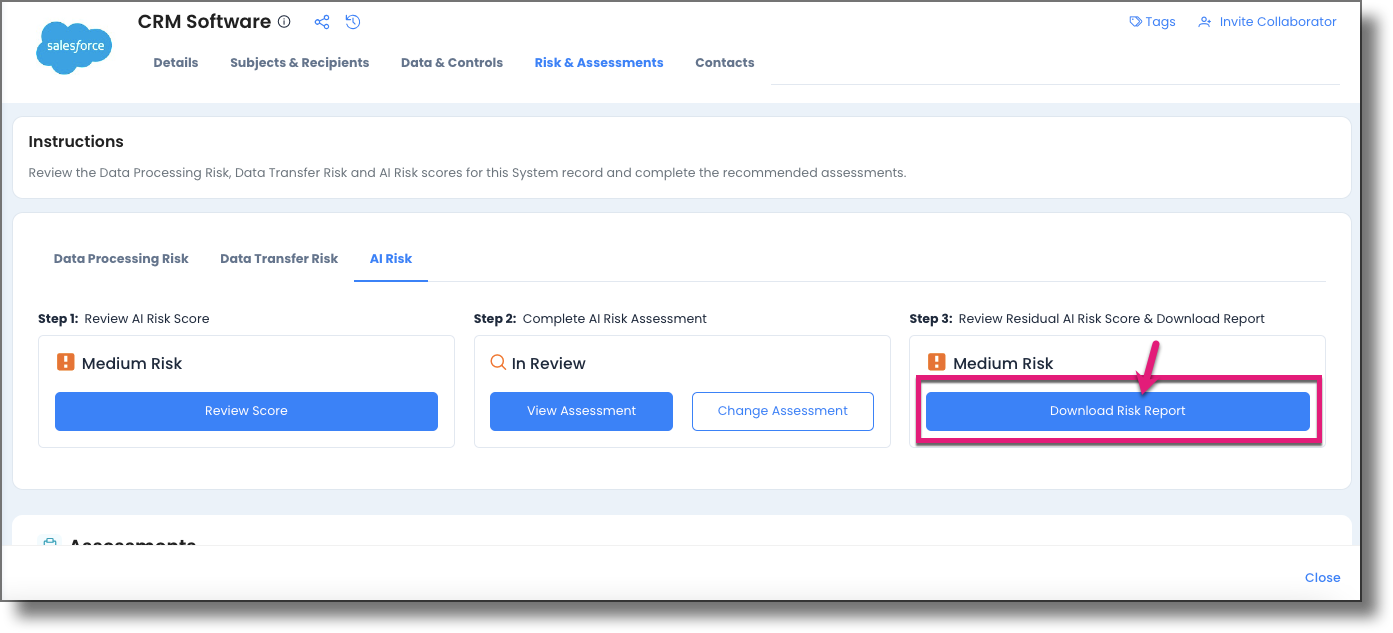1393x633 pixels.
Task: Go to the Contacts tab
Action: [725, 62]
